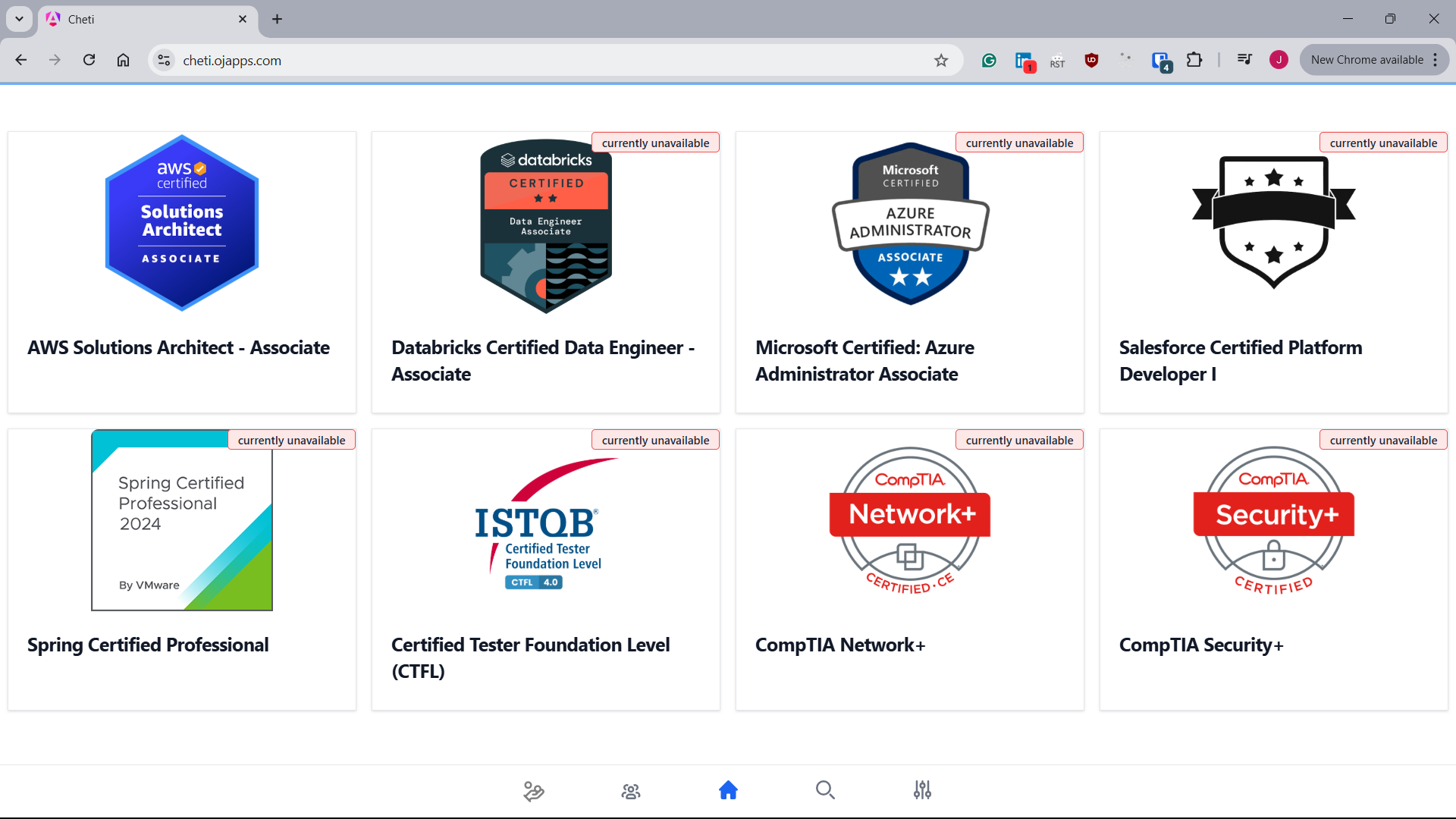Viewport: 1456px width, 819px height.
Task: Open Extensions puzzle piece menu
Action: click(1194, 60)
